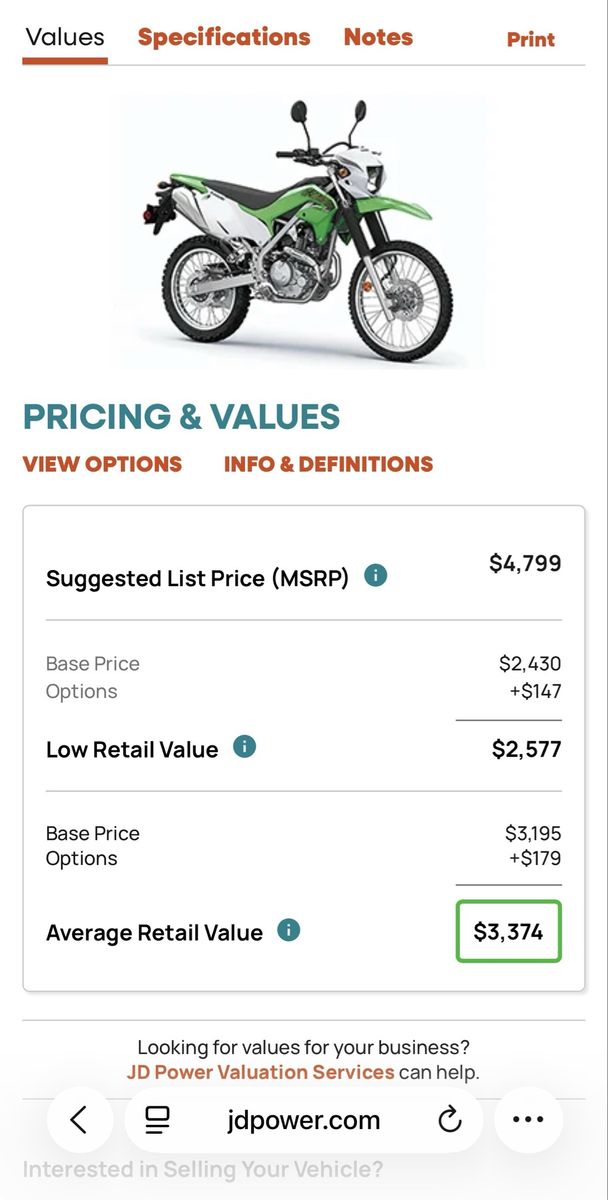Click info icon next to Suggested List Price
This screenshot has width=608, height=1200.
pyautogui.click(x=375, y=576)
